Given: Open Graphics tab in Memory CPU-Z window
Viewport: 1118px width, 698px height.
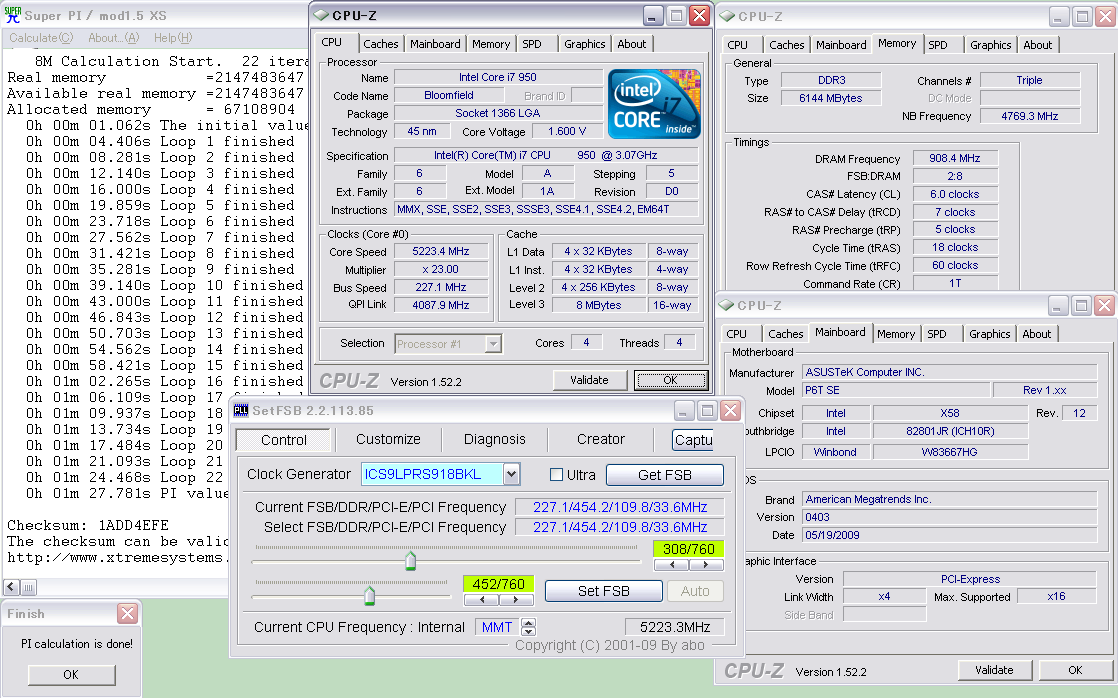Looking at the screenshot, I should pyautogui.click(x=990, y=44).
